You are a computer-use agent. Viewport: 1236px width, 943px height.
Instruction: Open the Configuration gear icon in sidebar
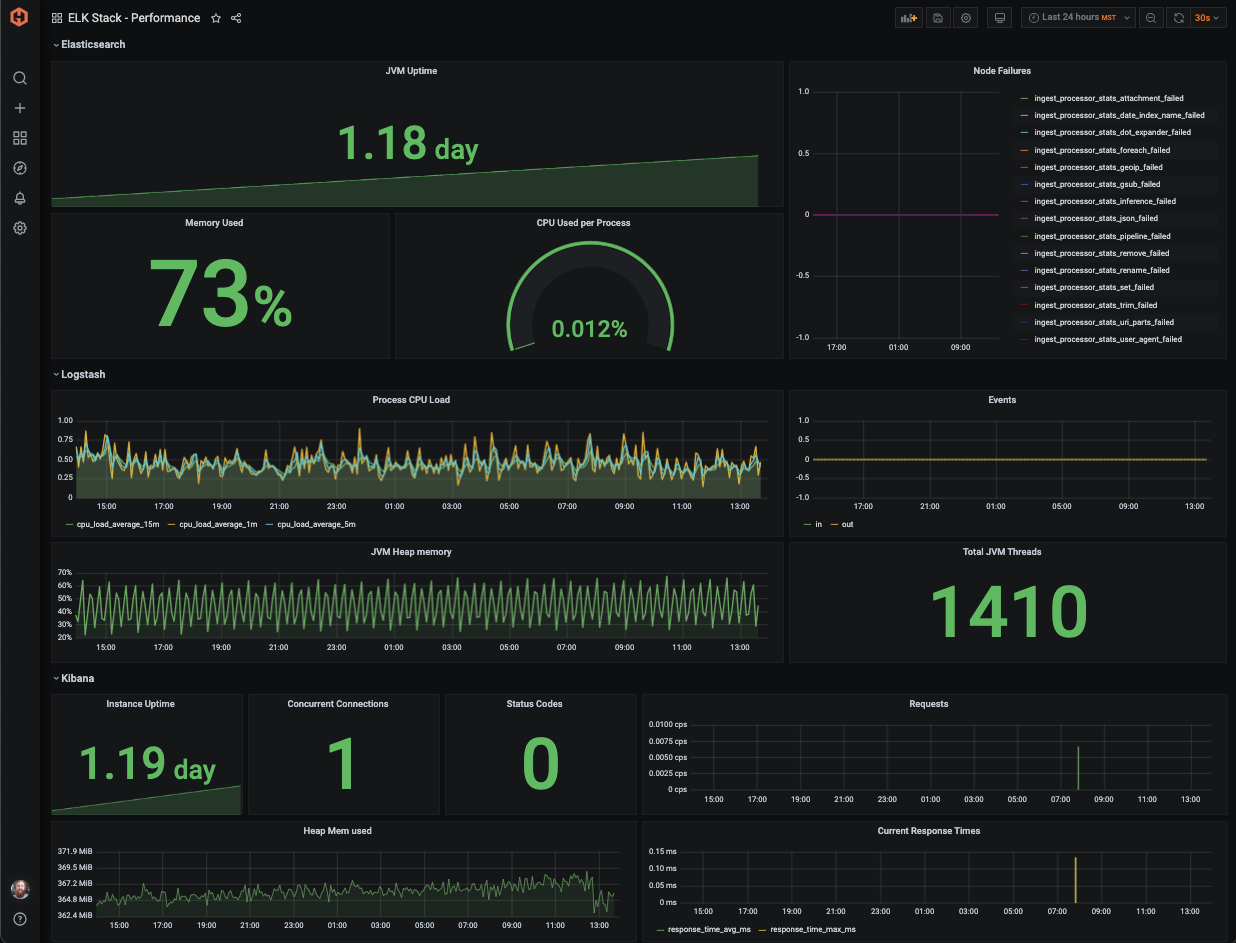tap(19, 228)
